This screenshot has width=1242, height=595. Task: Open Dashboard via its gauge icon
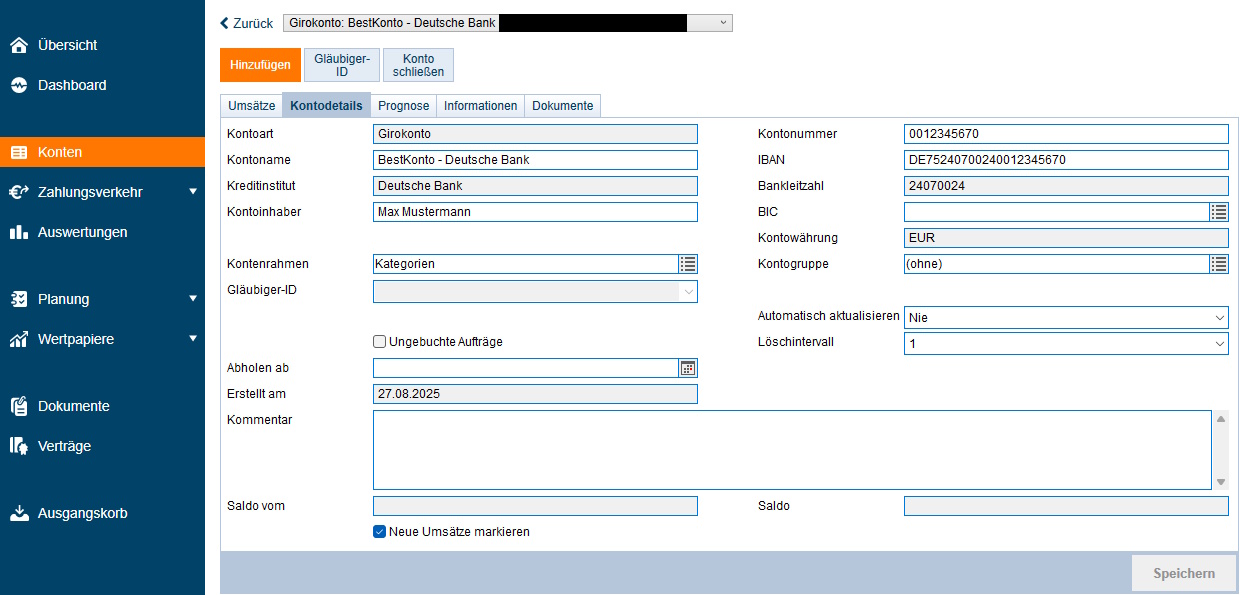19,86
